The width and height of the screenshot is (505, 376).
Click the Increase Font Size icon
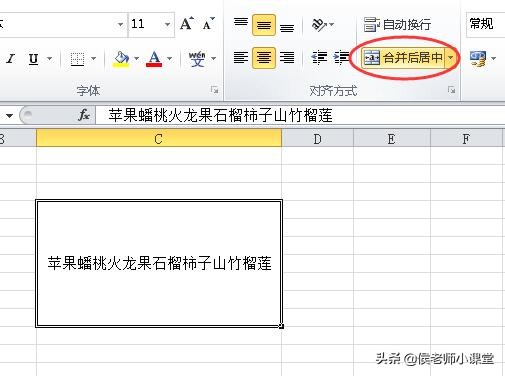(187, 24)
